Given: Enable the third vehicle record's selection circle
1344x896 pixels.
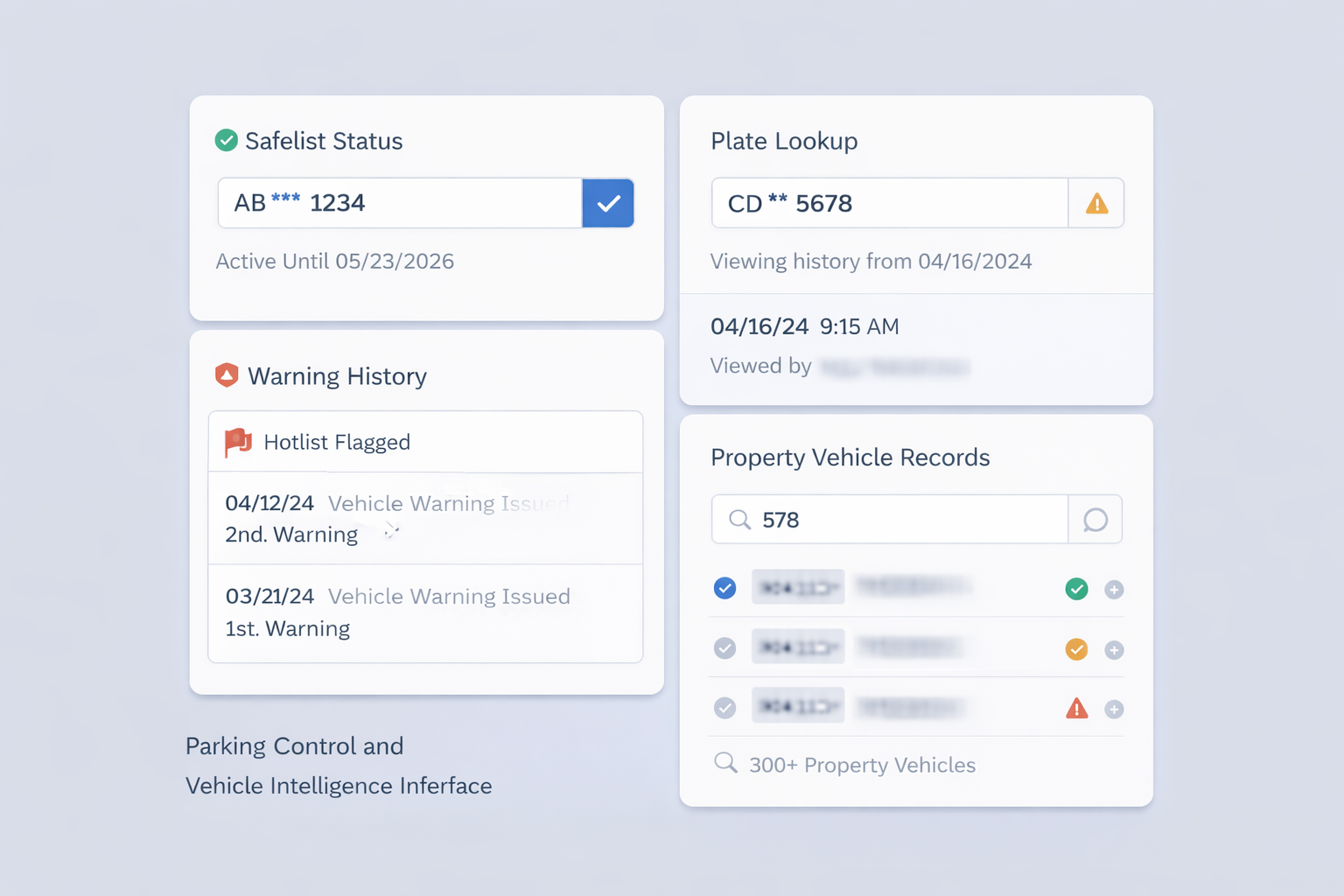Looking at the screenshot, I should tap(724, 707).
